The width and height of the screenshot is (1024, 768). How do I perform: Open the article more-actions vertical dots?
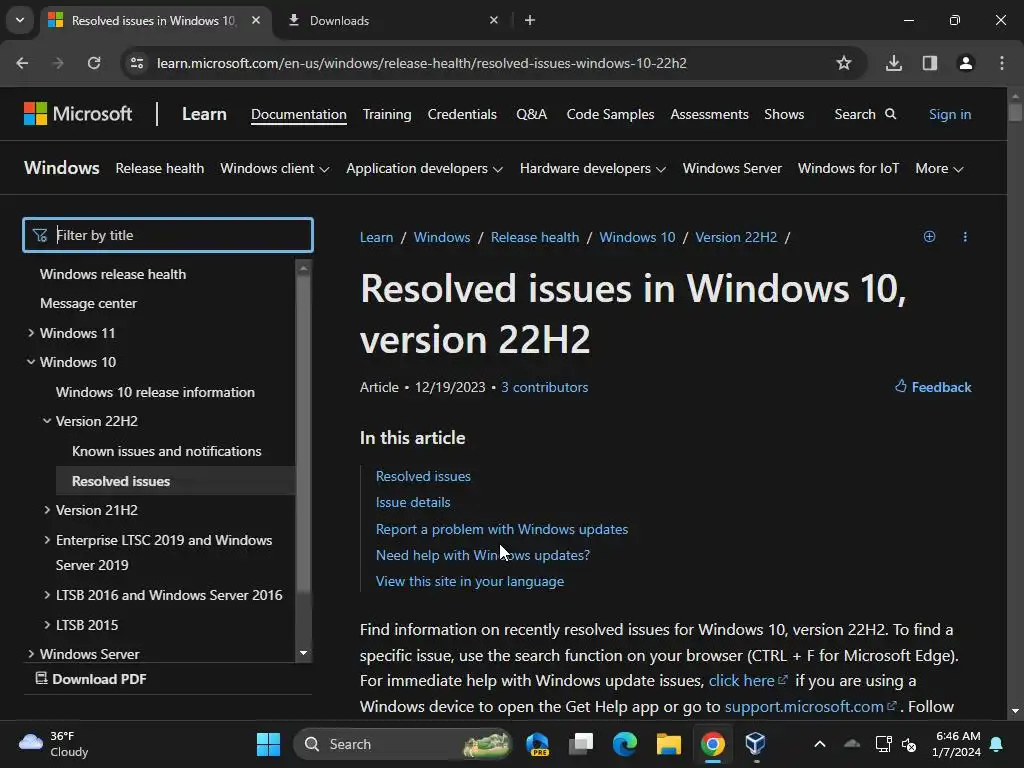tap(965, 236)
